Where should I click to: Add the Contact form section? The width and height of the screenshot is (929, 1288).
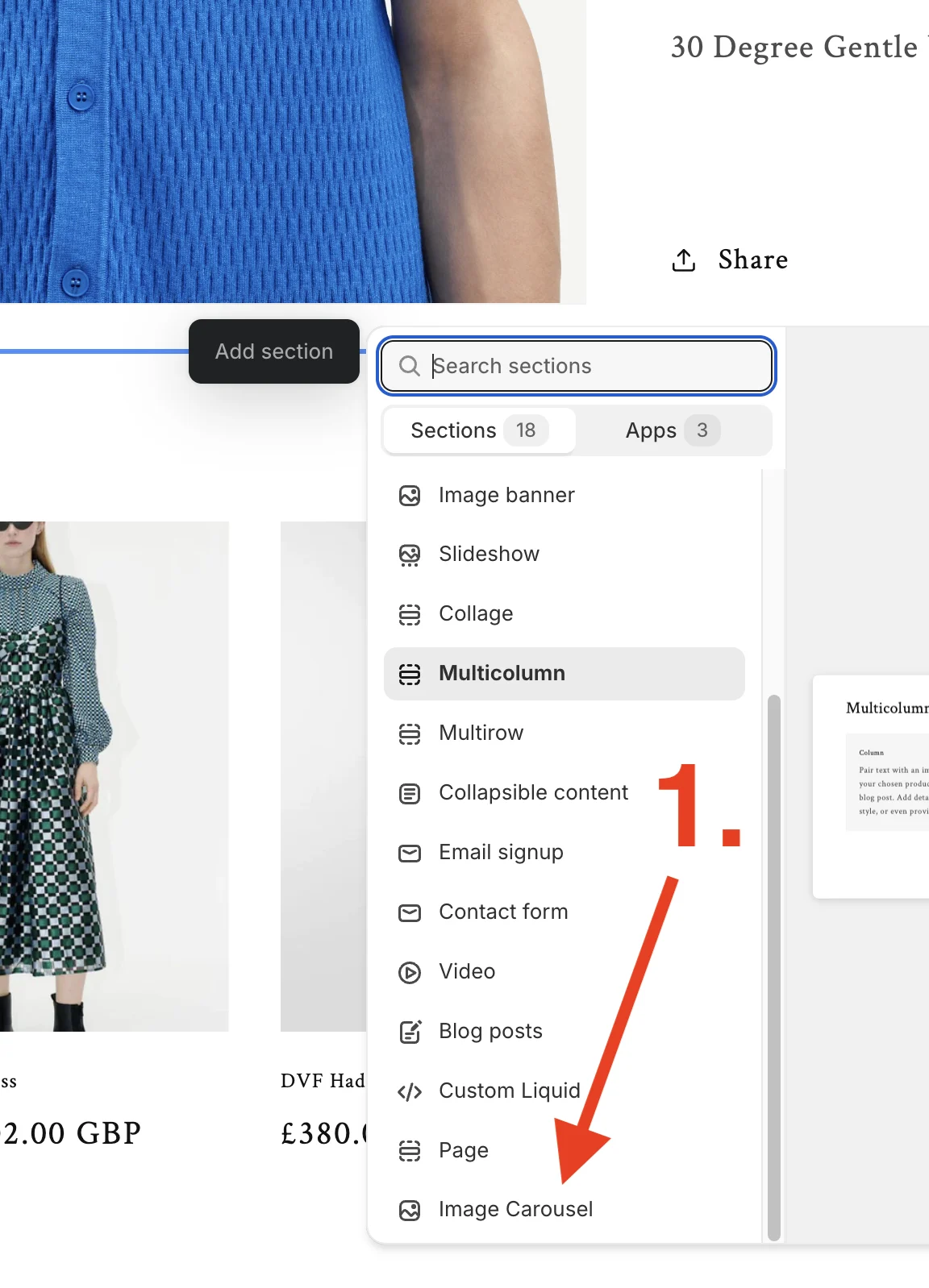[x=564, y=912]
